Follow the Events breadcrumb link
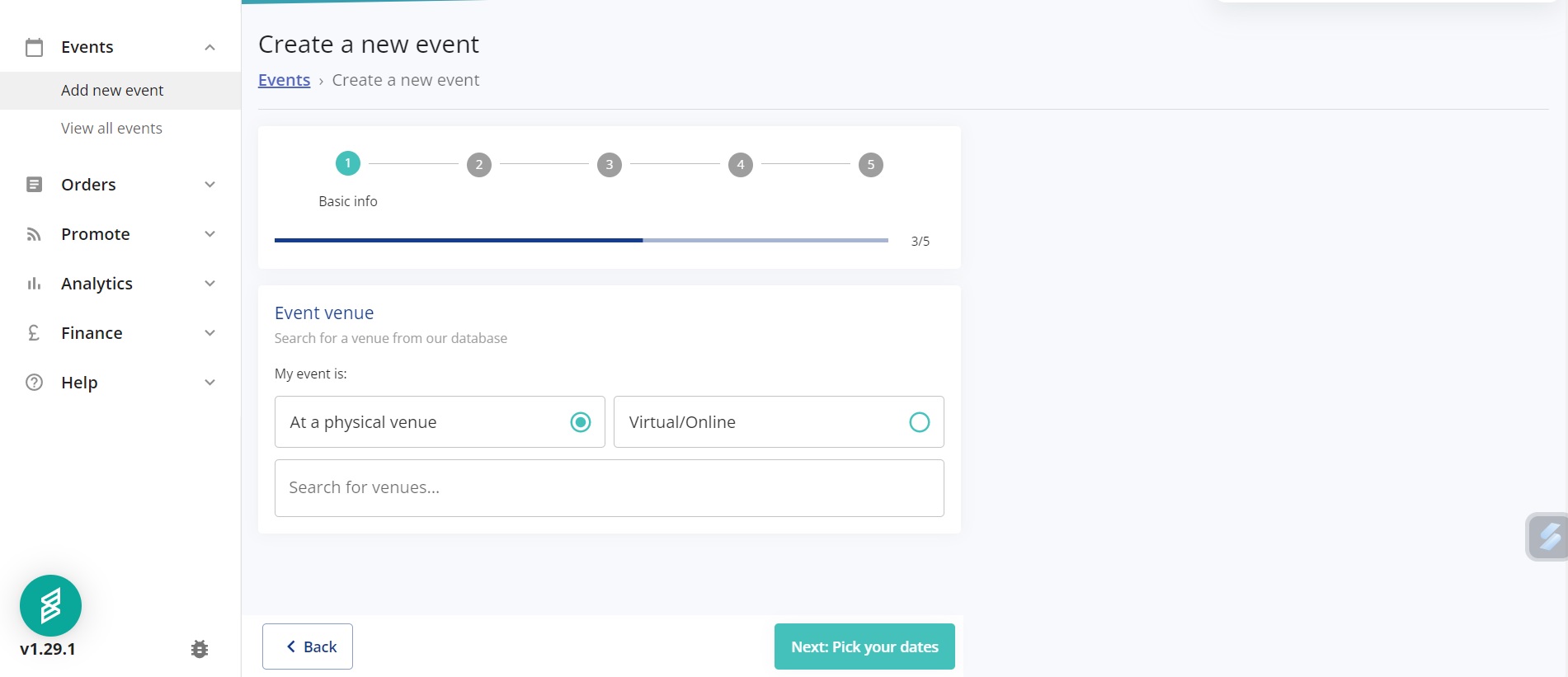This screenshot has width=1568, height=677. pyautogui.click(x=284, y=80)
